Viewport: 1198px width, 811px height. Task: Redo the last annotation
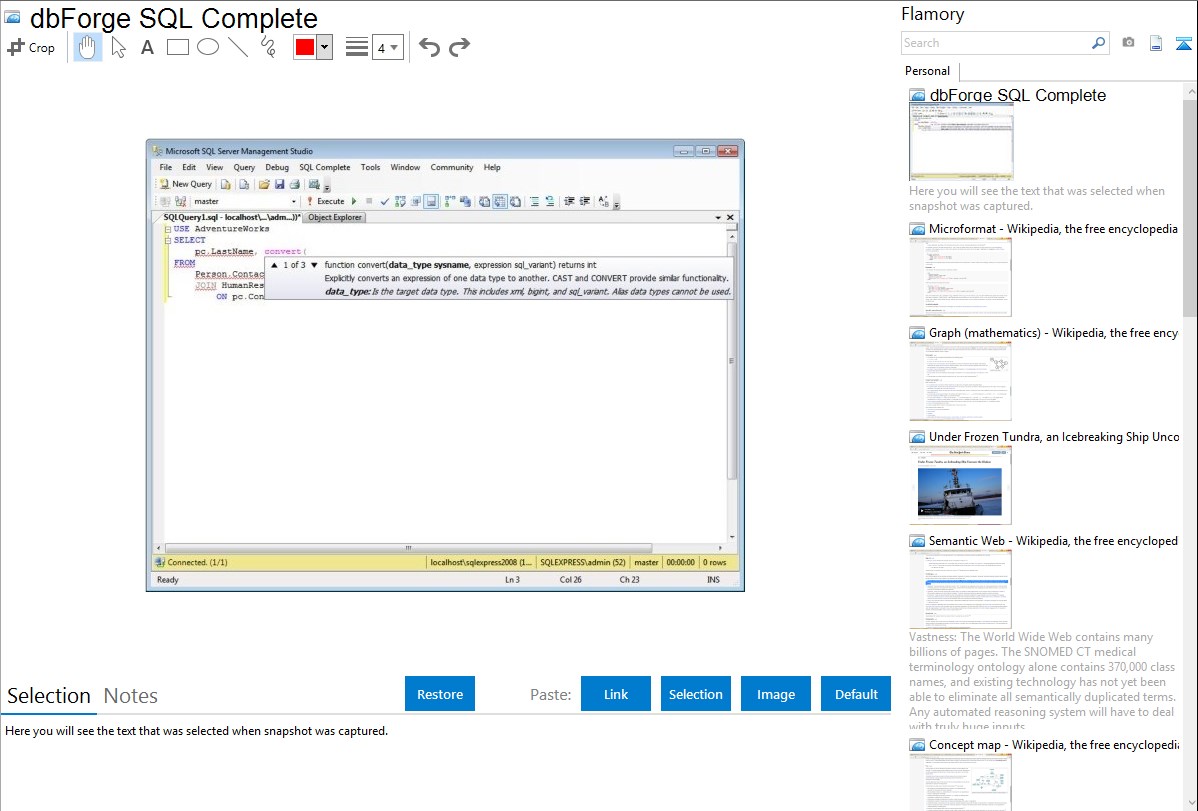click(x=459, y=47)
